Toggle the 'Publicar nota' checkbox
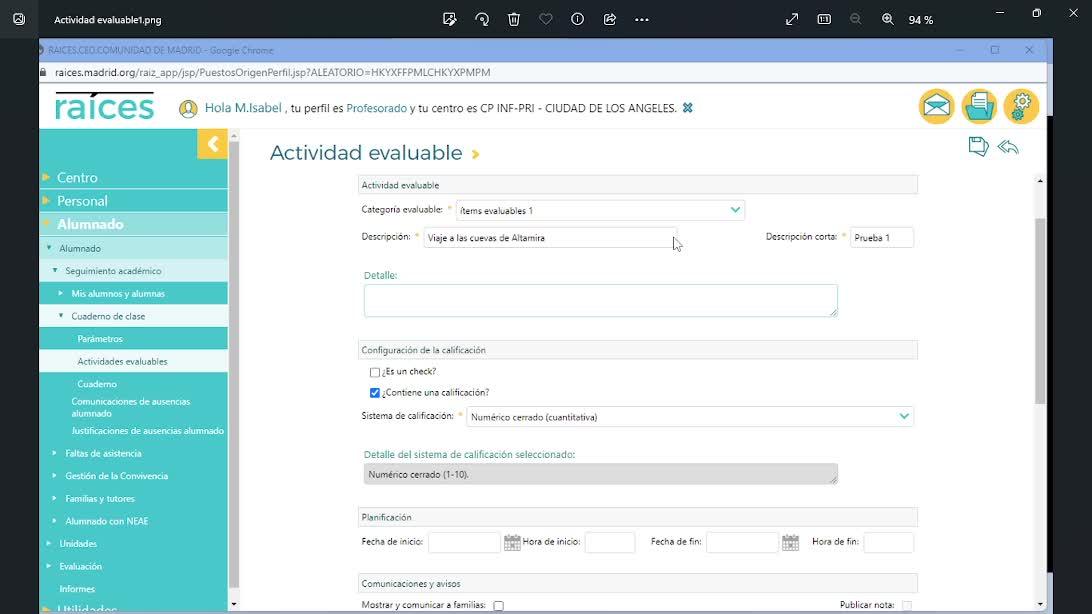Screen dimensions: 1092x614 coord(907,606)
